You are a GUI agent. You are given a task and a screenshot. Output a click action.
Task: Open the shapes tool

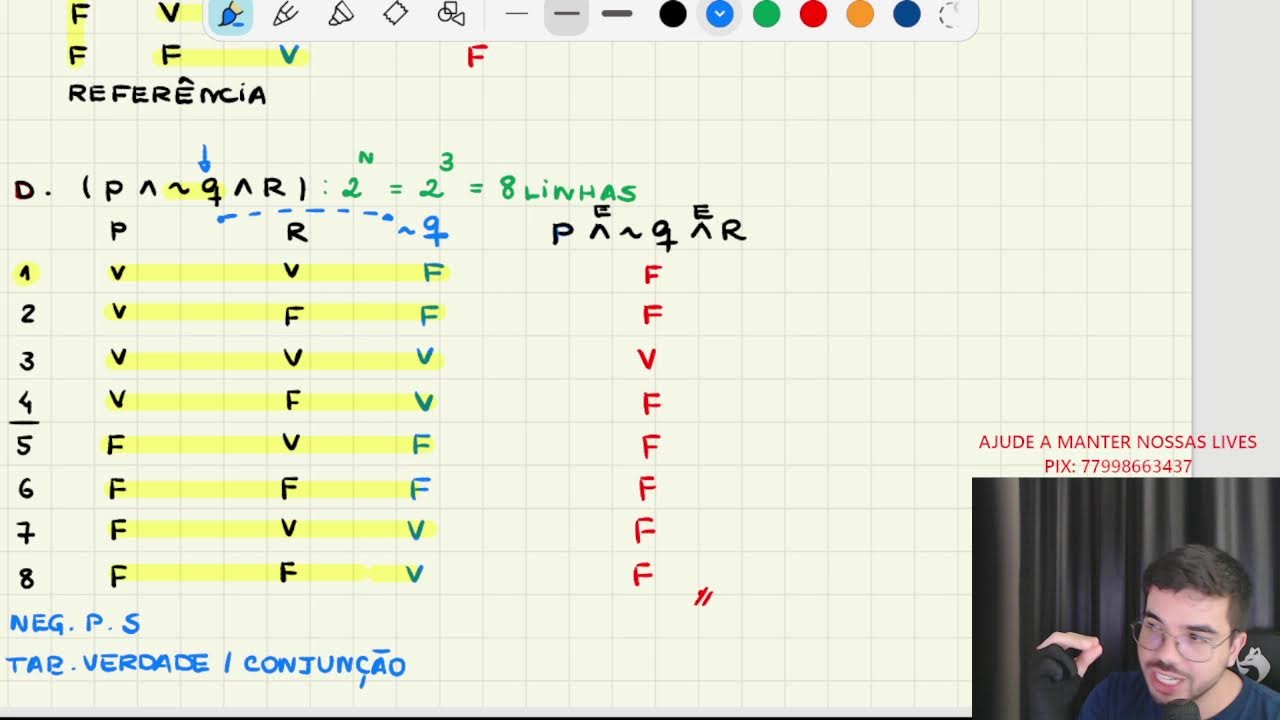(452, 14)
